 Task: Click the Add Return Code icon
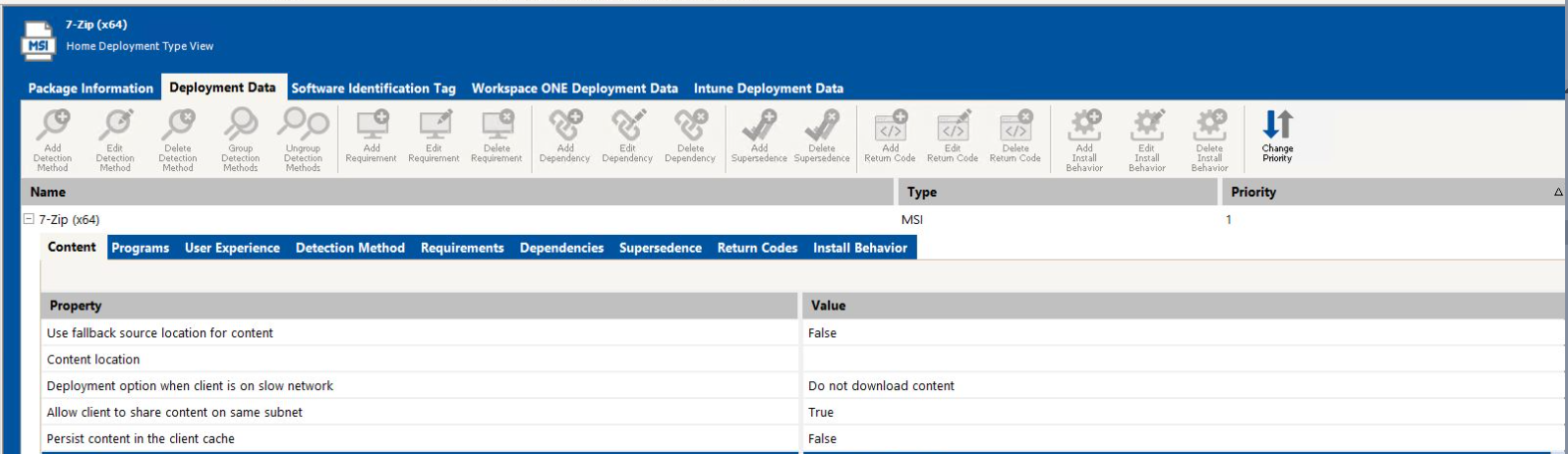890,126
